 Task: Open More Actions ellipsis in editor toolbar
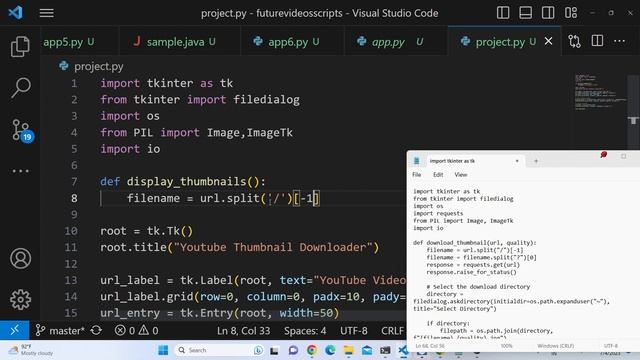(619, 41)
